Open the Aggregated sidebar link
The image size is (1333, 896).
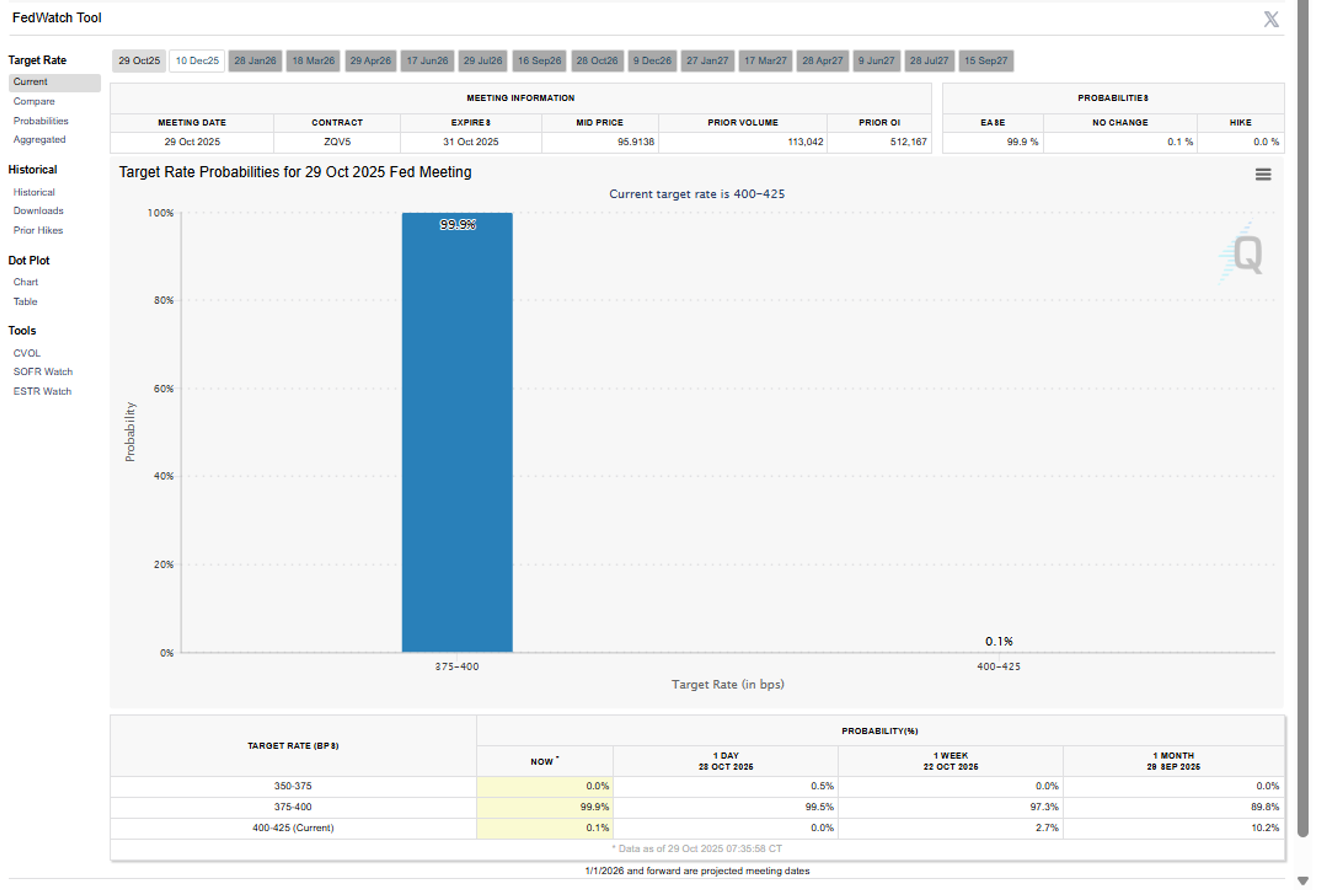40,140
